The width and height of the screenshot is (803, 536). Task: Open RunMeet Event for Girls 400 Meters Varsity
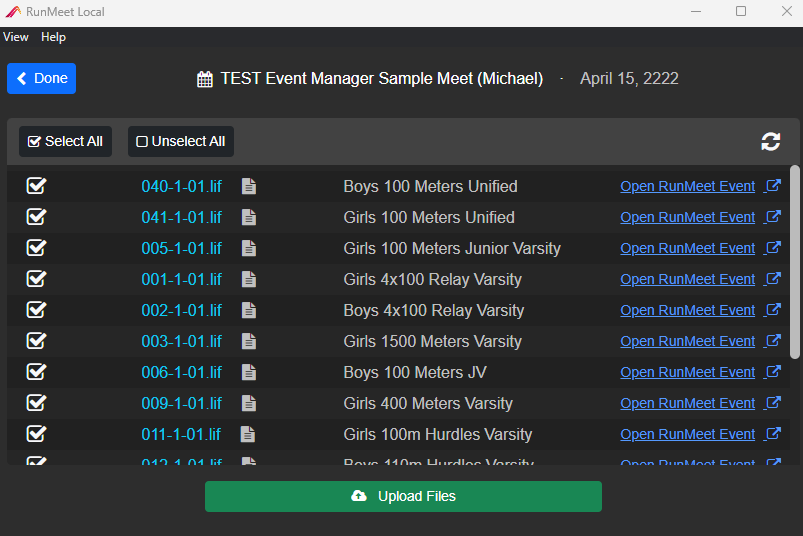pyautogui.click(x=687, y=403)
